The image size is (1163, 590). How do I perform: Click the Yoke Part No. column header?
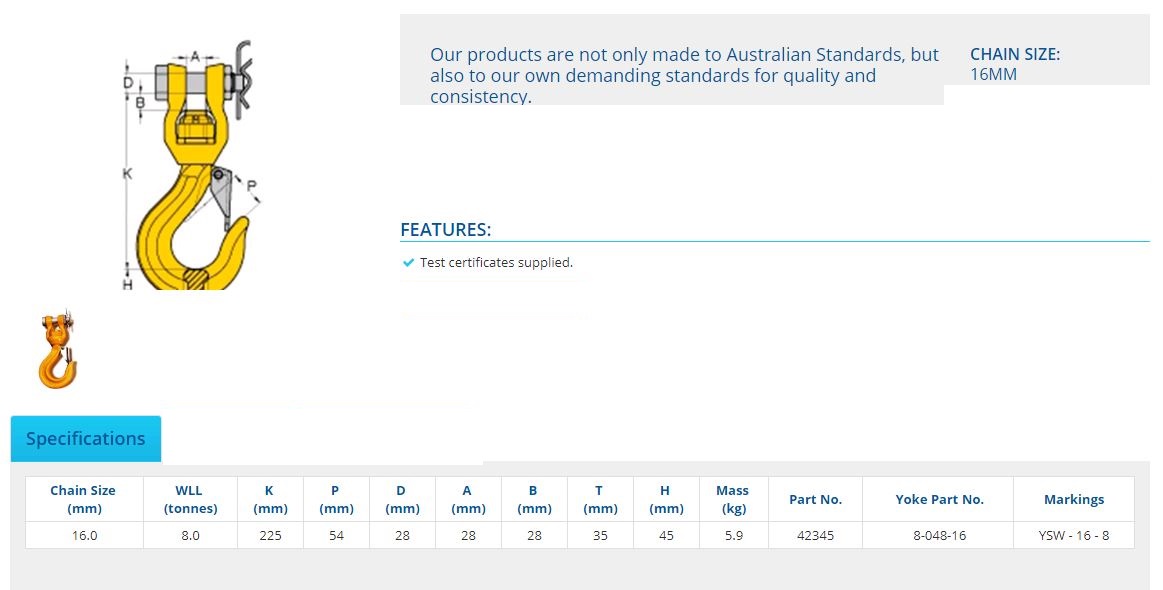click(938, 499)
